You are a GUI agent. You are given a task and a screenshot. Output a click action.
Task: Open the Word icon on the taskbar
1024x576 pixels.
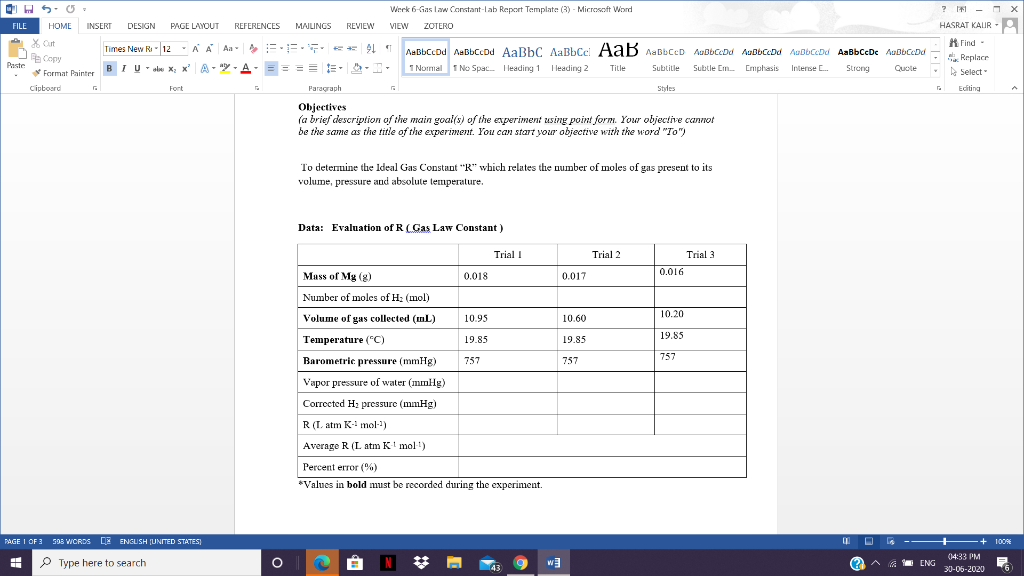[553, 562]
